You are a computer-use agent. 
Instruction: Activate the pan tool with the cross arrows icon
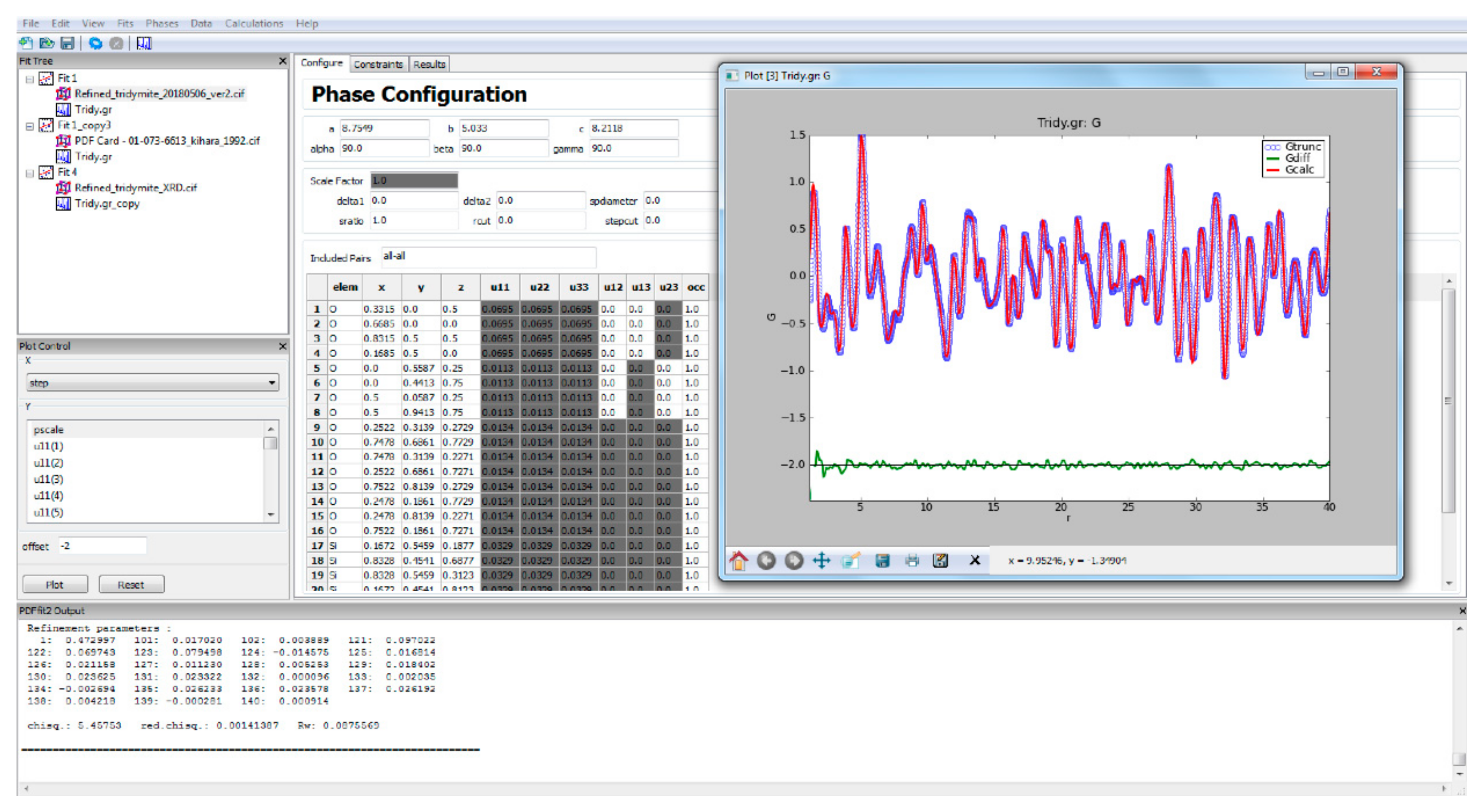[821, 561]
